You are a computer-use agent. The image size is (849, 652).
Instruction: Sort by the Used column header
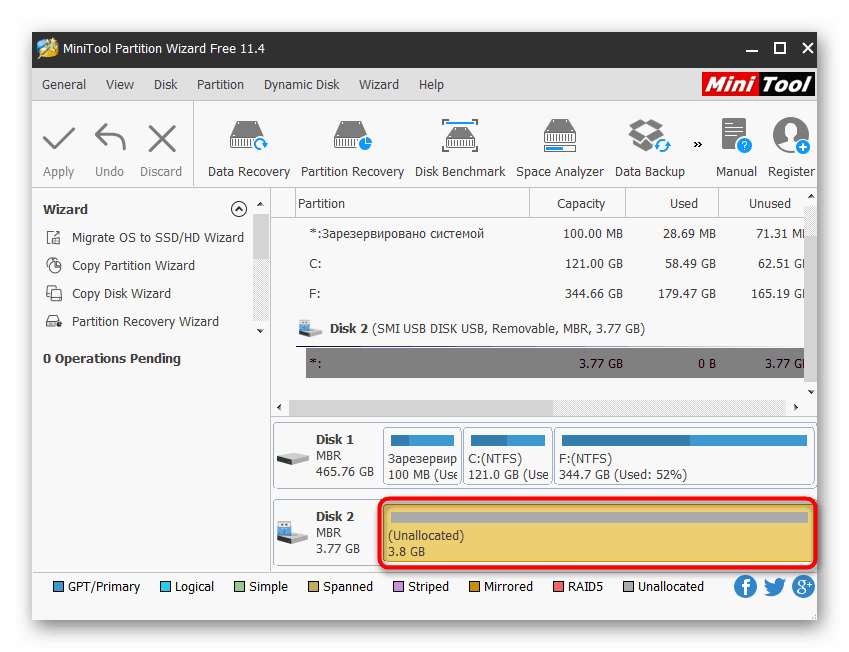pyautogui.click(x=672, y=204)
